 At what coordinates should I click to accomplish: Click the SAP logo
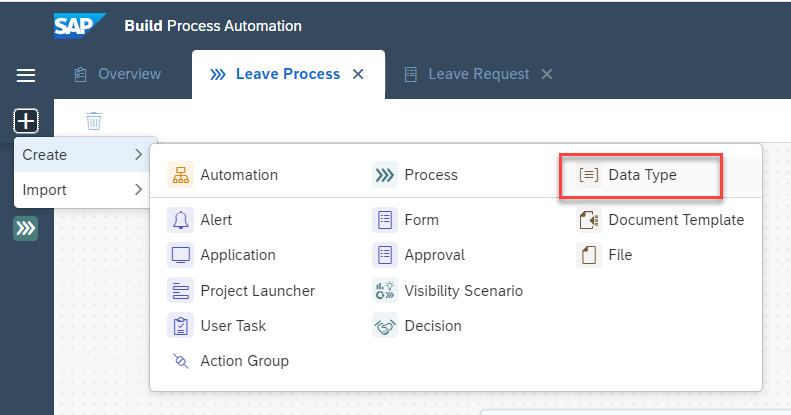[x=79, y=25]
